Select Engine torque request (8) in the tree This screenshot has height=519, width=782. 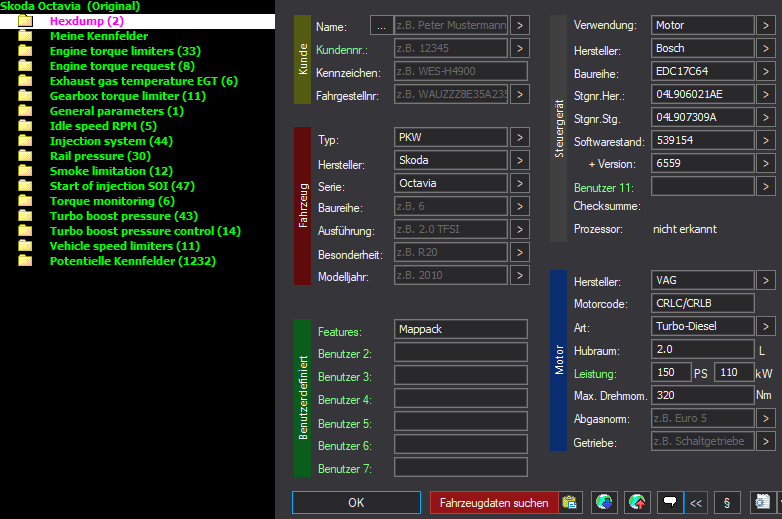click(122, 66)
